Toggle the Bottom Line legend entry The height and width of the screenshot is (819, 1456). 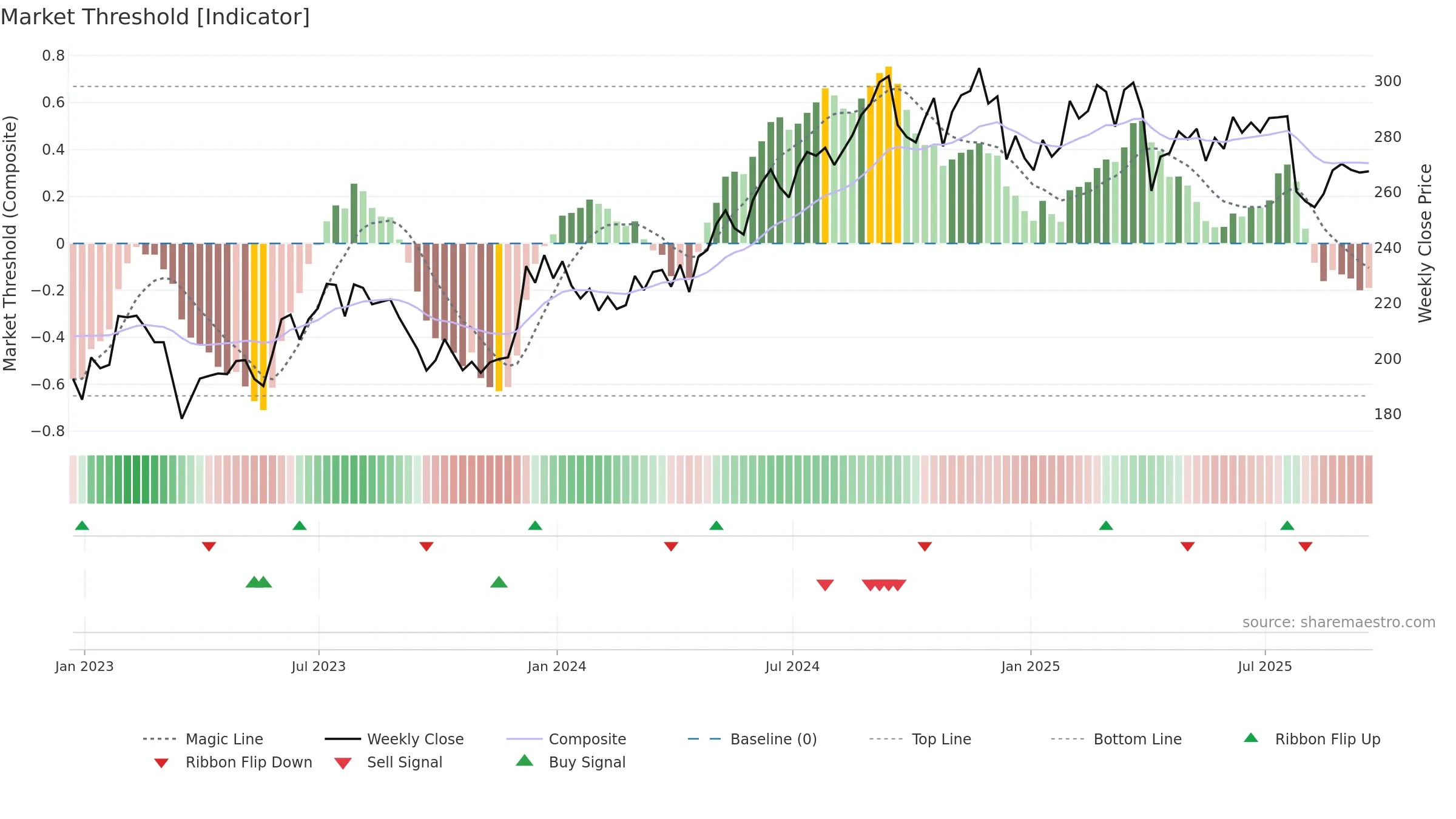click(x=1116, y=739)
